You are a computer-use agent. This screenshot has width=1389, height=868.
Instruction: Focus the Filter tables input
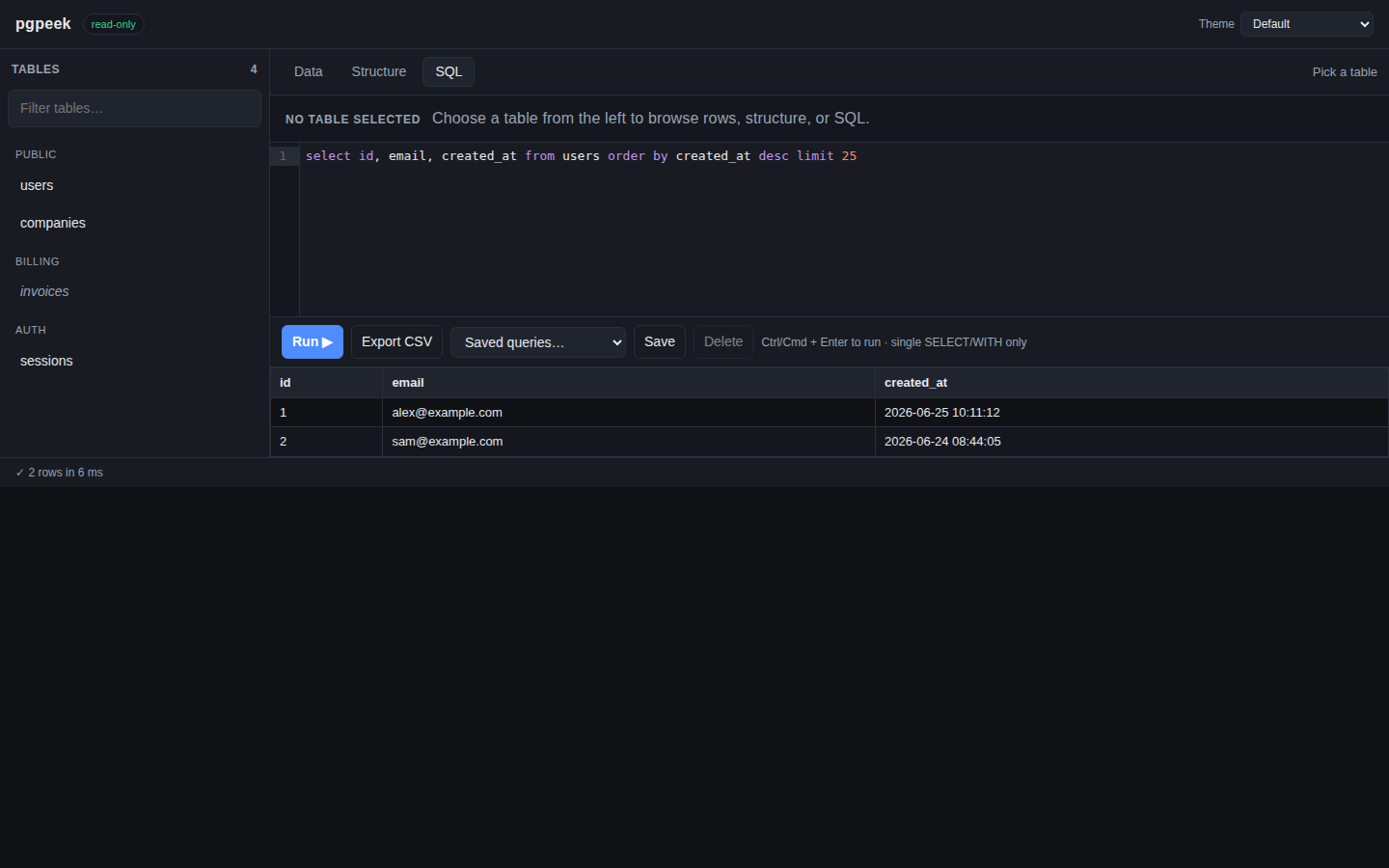pos(134,109)
